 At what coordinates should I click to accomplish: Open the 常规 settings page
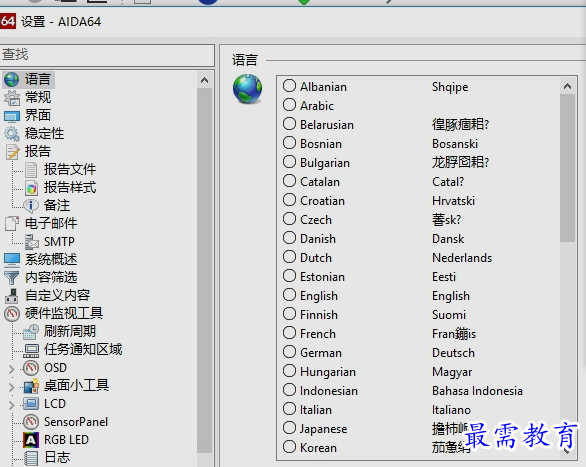(38, 98)
